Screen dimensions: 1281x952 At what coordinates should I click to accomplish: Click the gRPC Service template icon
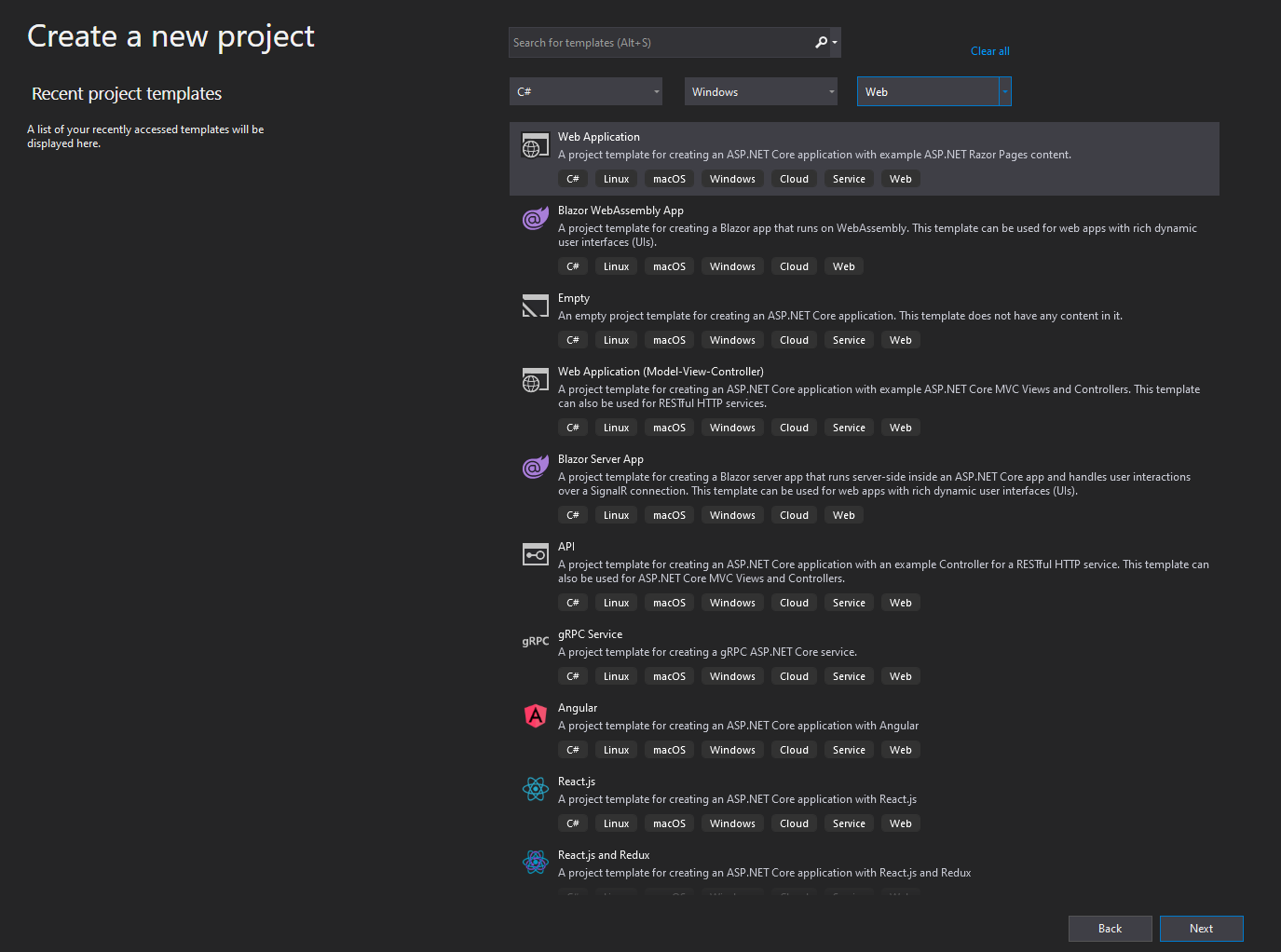(x=535, y=641)
